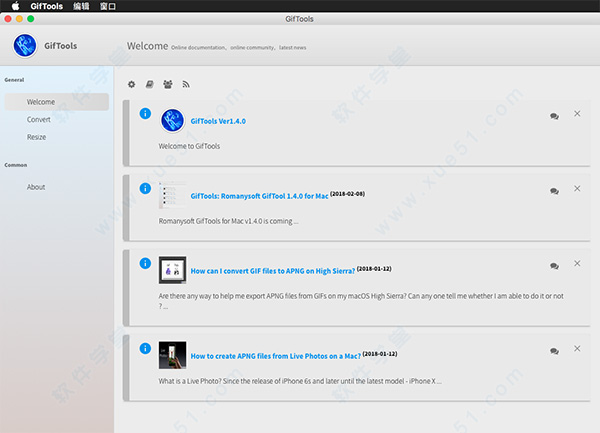This screenshot has height=433, width=600.
Task: Open the 'How can I convert GIF files to APNG' link
Action: pos(273,271)
